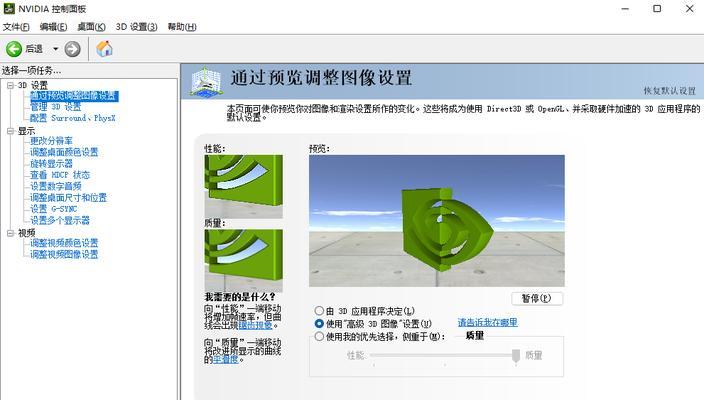Open 设置 G-SYNC task
The height and width of the screenshot is (400, 704).
[53, 209]
